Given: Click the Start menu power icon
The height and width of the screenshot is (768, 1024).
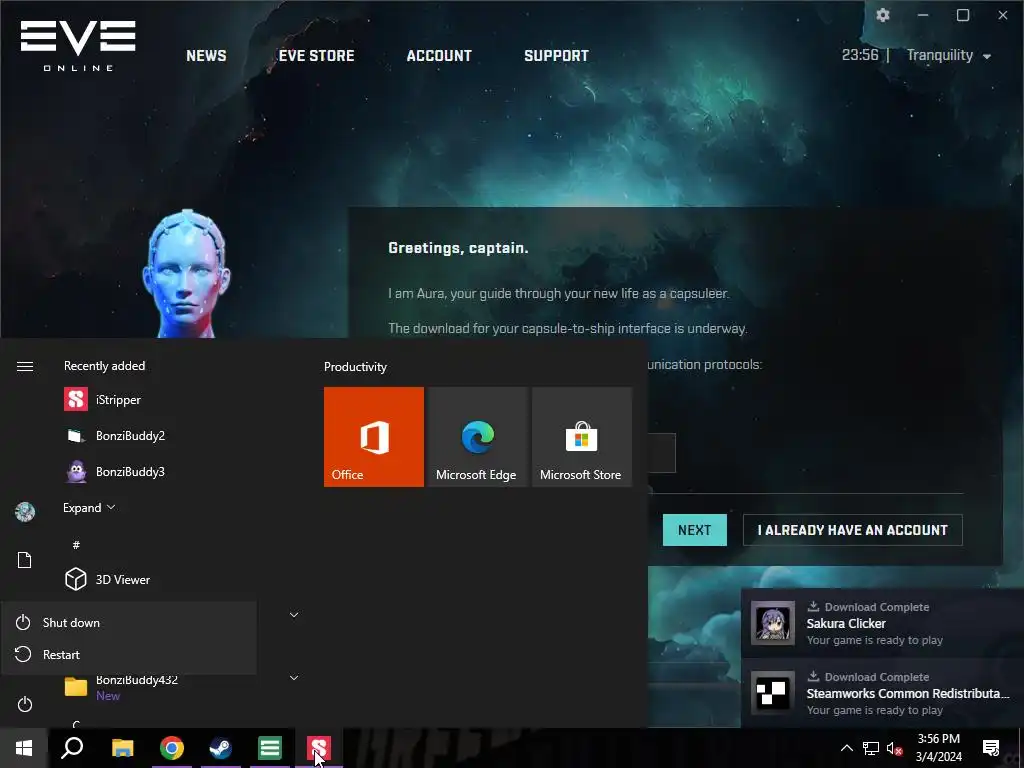Looking at the screenshot, I should 25,704.
